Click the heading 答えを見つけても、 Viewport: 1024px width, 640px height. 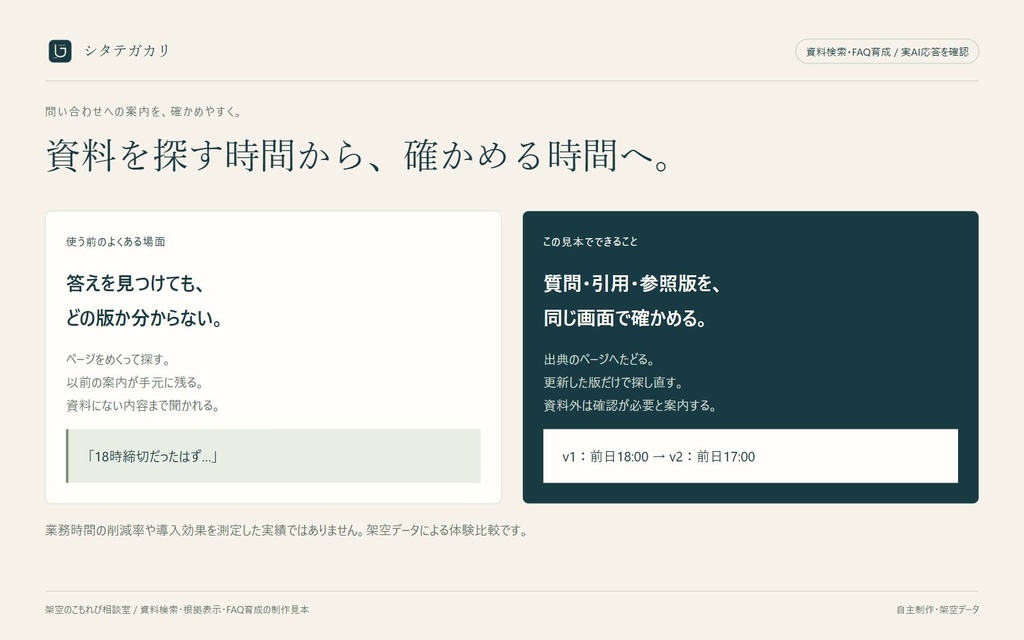coord(135,283)
